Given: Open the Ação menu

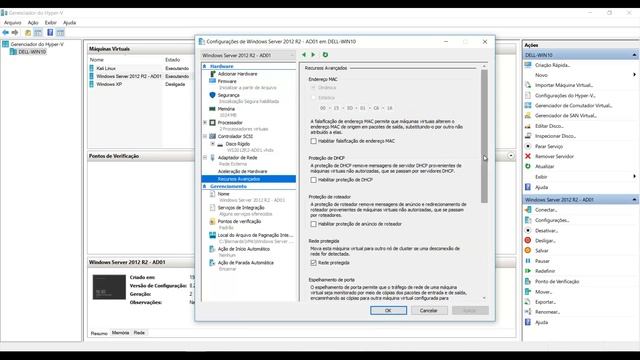Looking at the screenshot, I should [x=33, y=23].
